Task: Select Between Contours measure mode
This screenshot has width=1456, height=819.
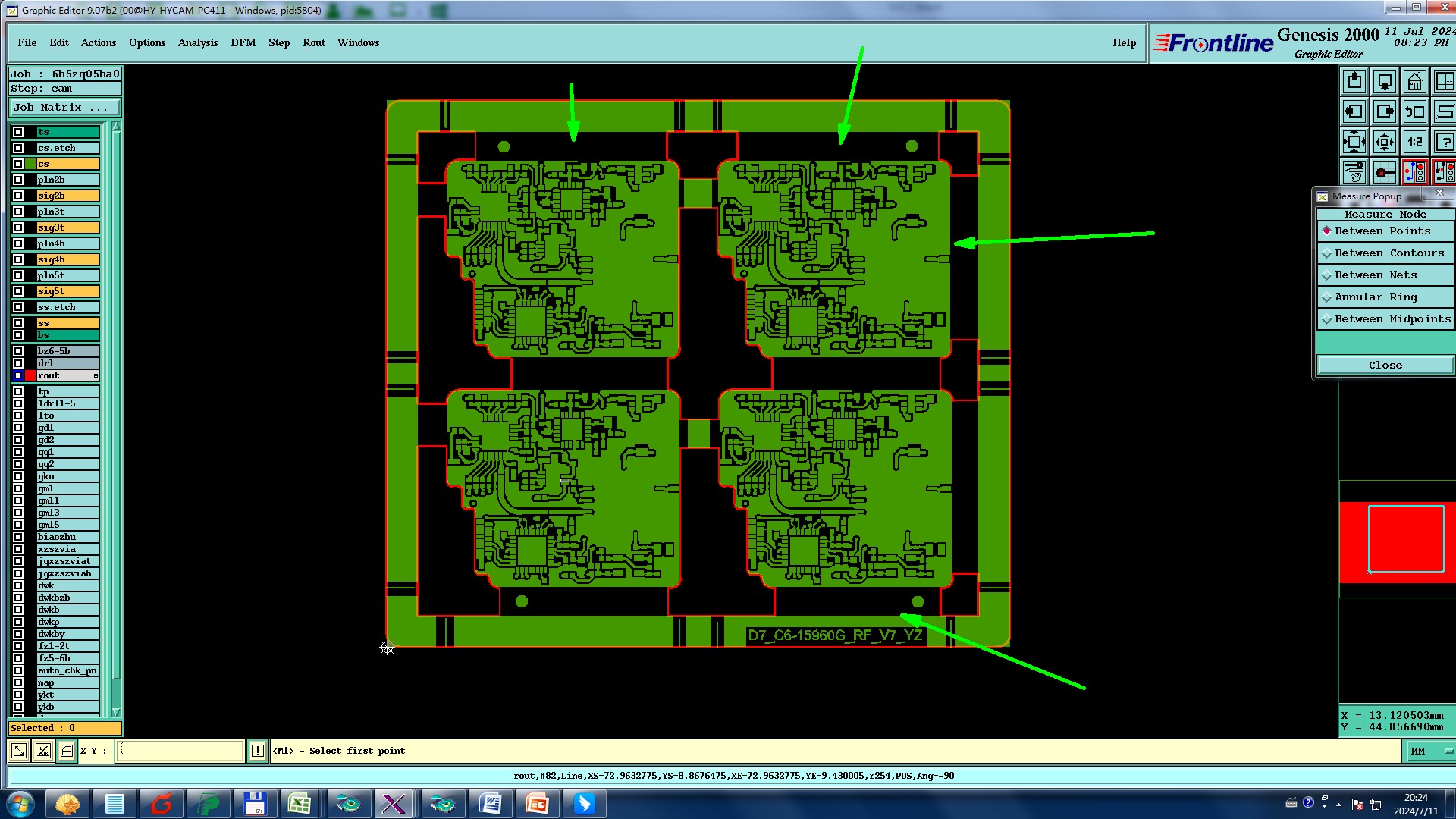Action: click(x=1389, y=253)
